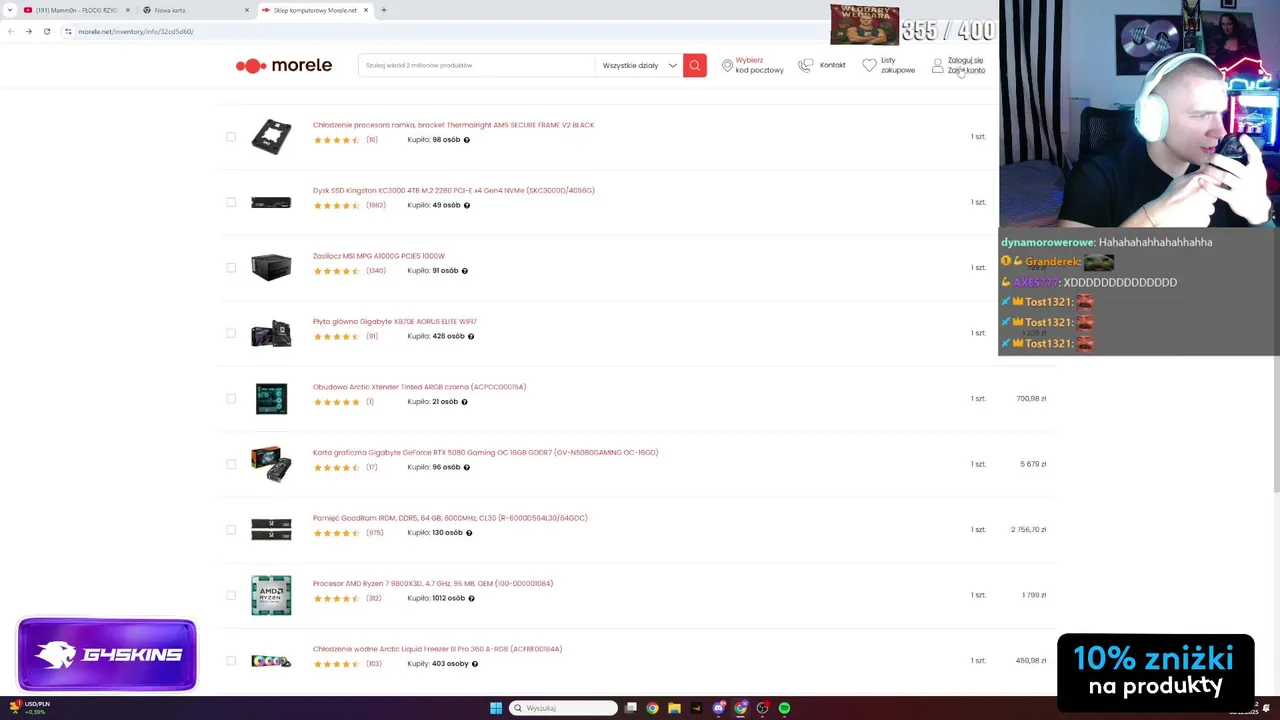Screen dimensions: 1280x720
Task: Click the info icon next to Kupiło: 130 osób
Action: [x=469, y=533]
